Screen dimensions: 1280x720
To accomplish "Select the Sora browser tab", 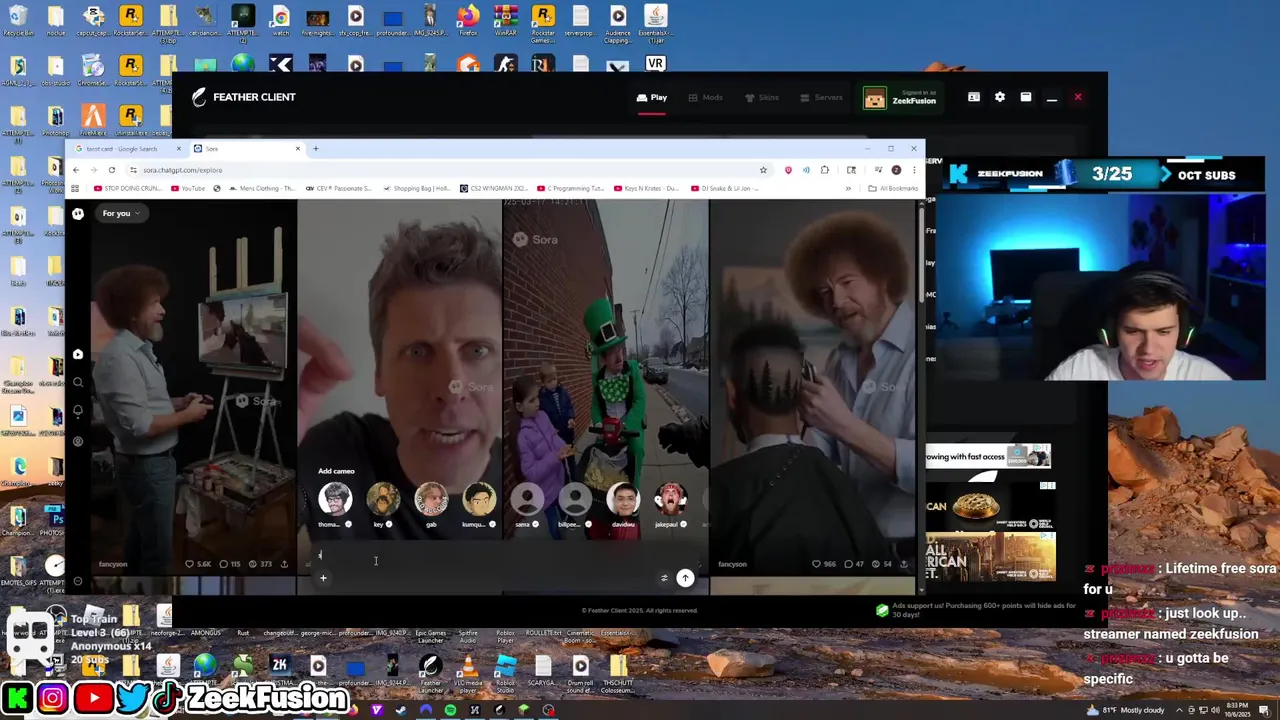I will [x=245, y=149].
